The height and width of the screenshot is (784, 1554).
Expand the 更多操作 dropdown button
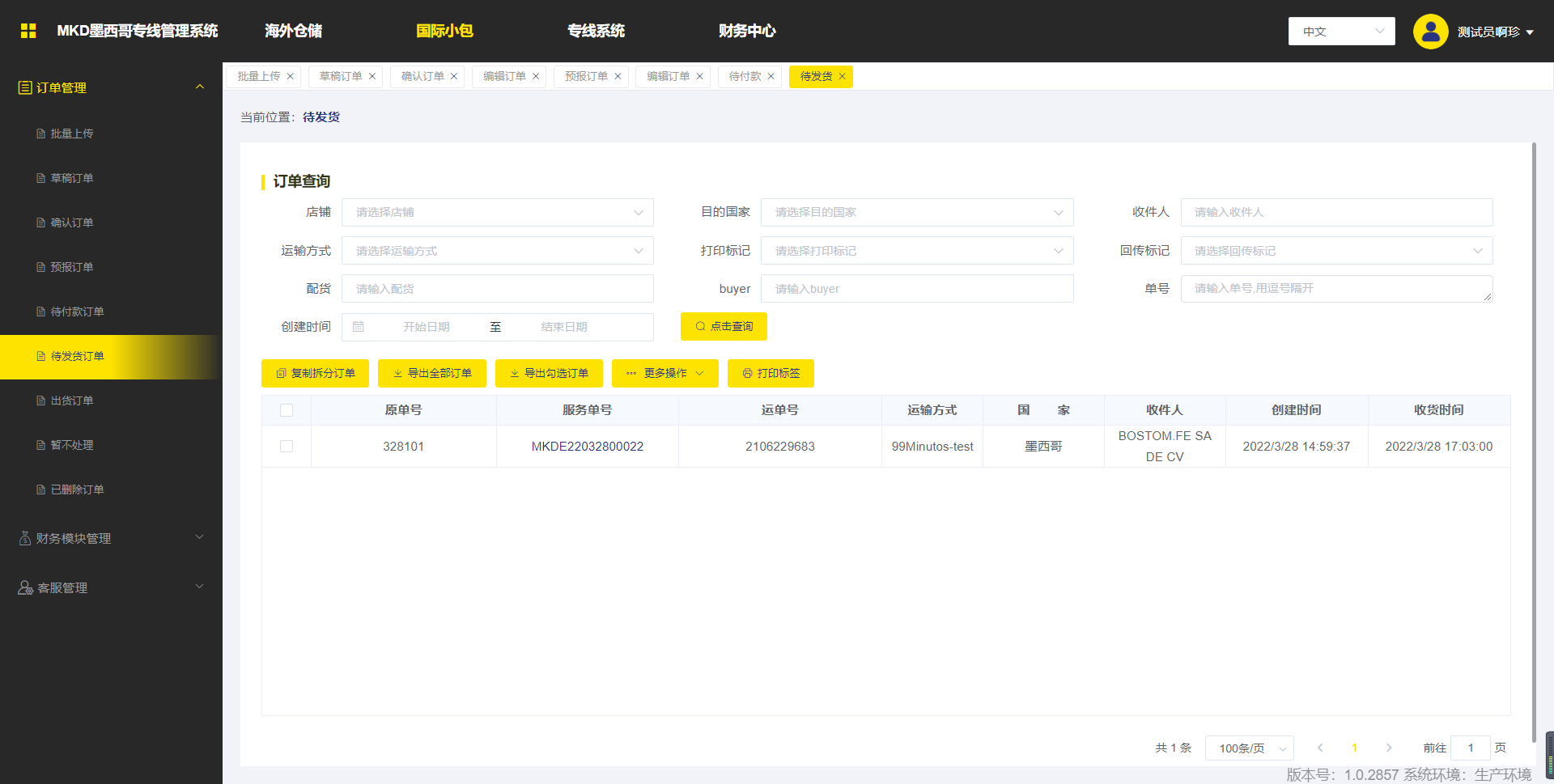click(664, 373)
